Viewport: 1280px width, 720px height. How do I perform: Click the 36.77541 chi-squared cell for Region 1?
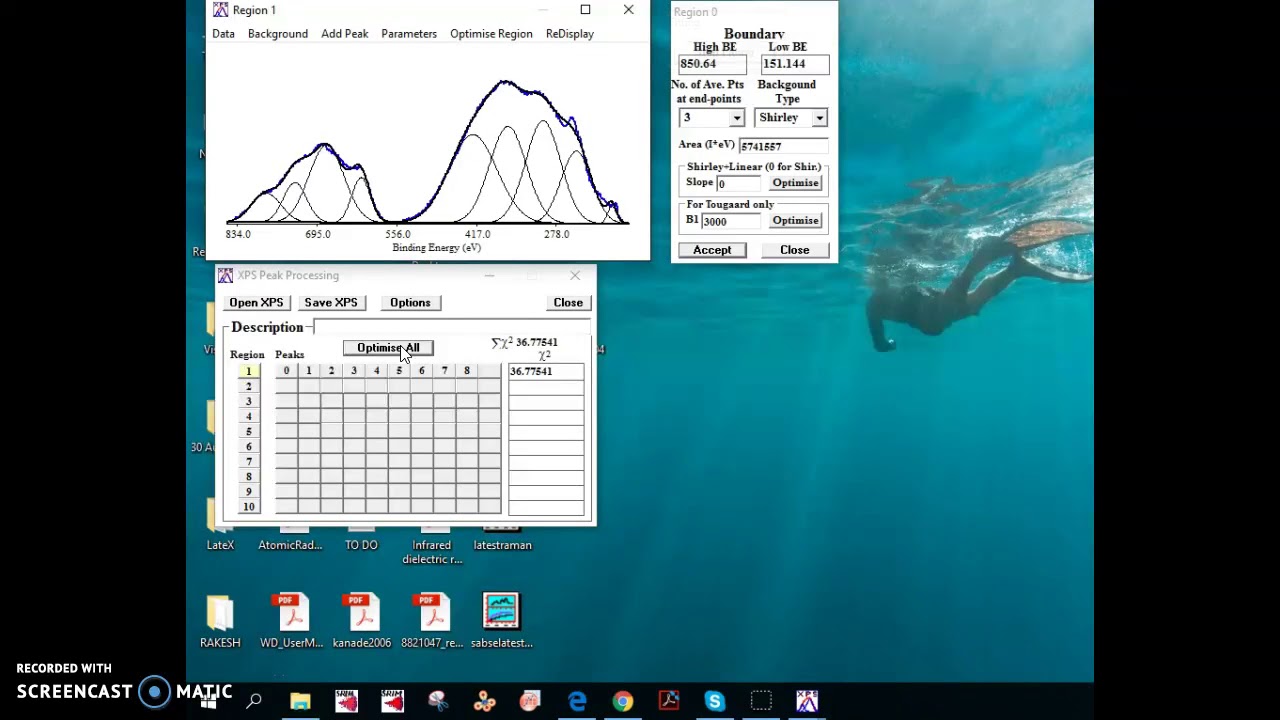546,371
